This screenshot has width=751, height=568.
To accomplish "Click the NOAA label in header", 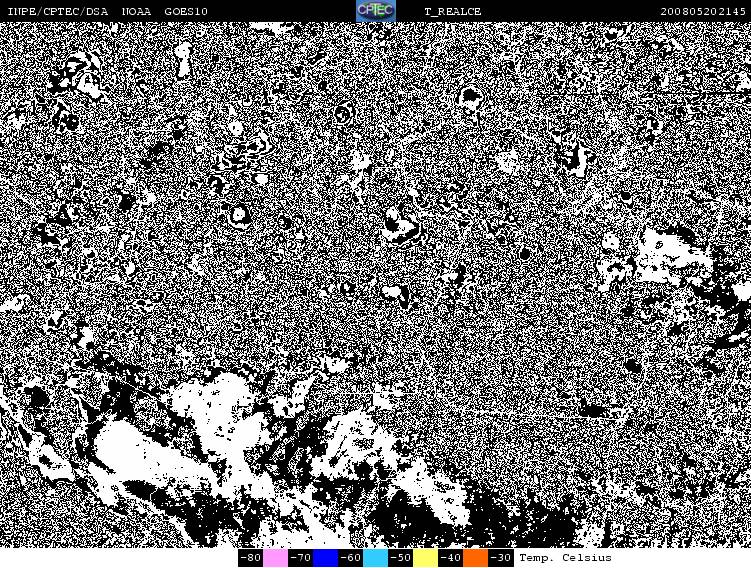I will [x=136, y=11].
